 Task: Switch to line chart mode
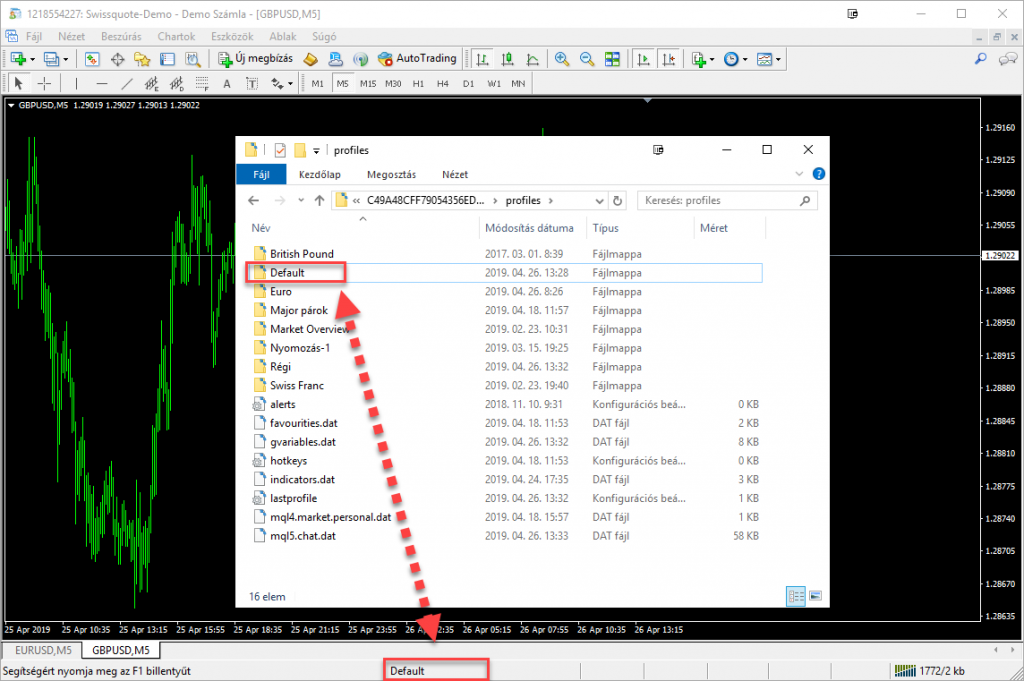[x=533, y=59]
